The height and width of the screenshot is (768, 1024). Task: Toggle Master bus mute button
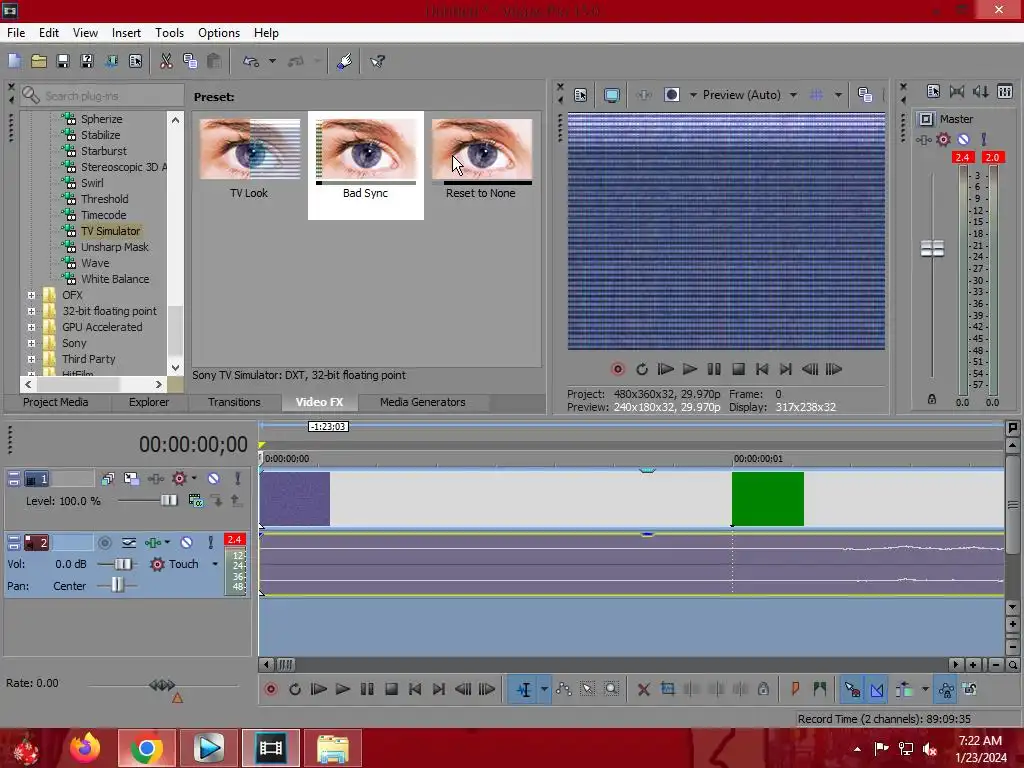[963, 139]
